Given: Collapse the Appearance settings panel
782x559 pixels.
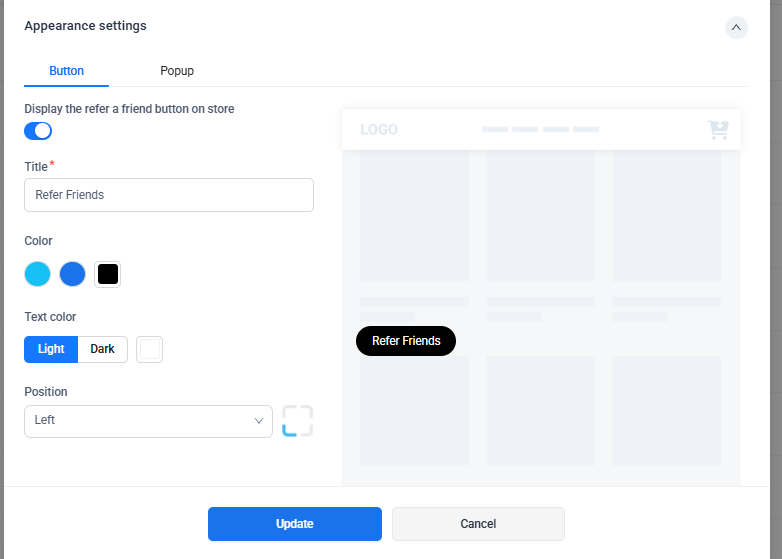Looking at the screenshot, I should coord(736,28).
